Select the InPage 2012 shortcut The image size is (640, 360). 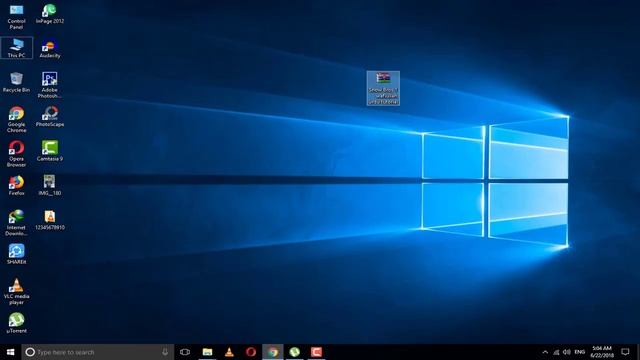tap(50, 13)
